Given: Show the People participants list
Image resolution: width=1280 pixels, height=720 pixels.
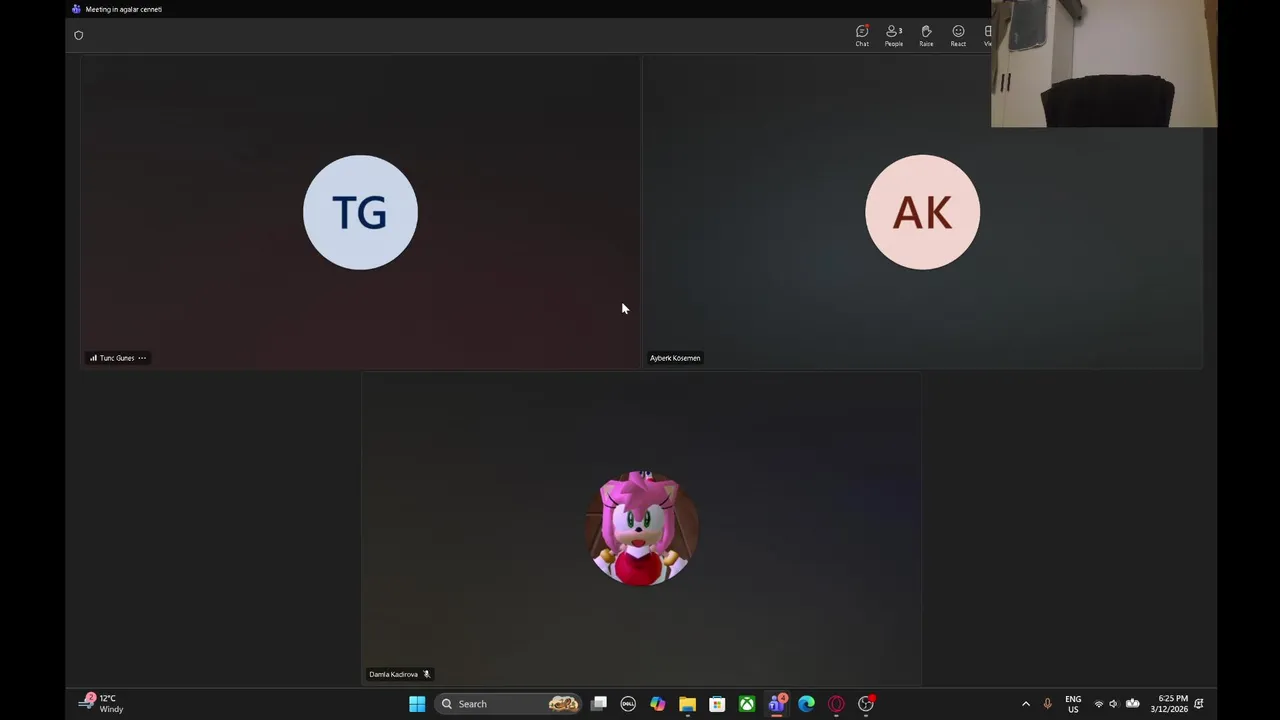Looking at the screenshot, I should pos(894,35).
